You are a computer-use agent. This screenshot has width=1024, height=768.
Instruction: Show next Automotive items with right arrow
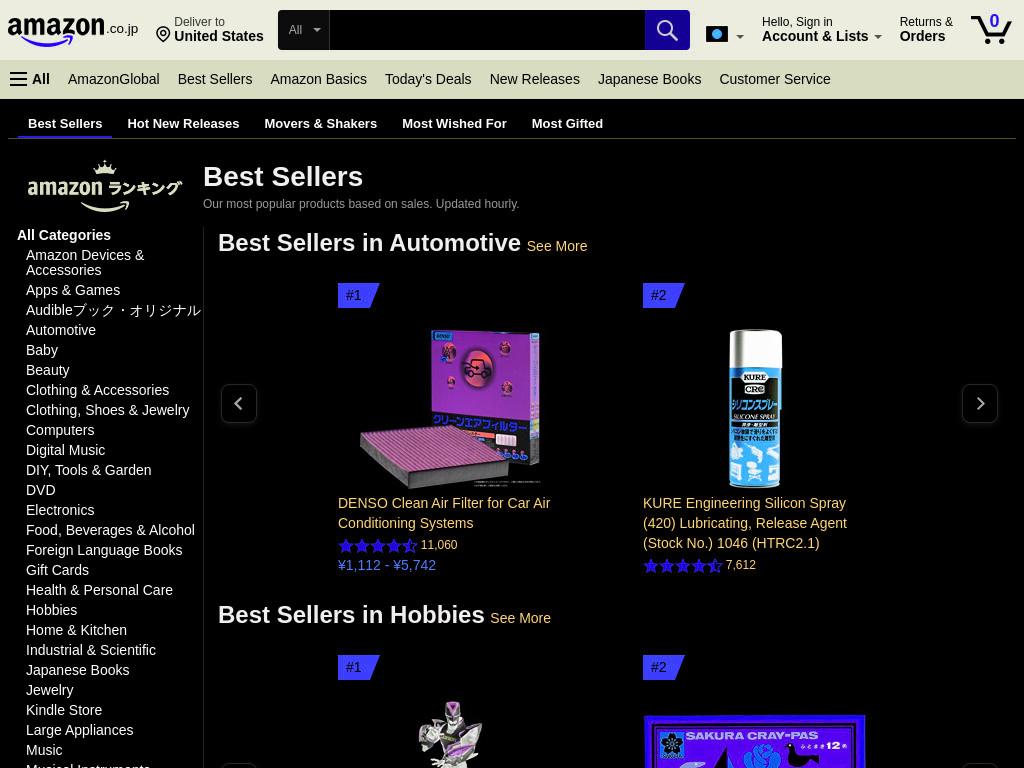[x=980, y=404]
